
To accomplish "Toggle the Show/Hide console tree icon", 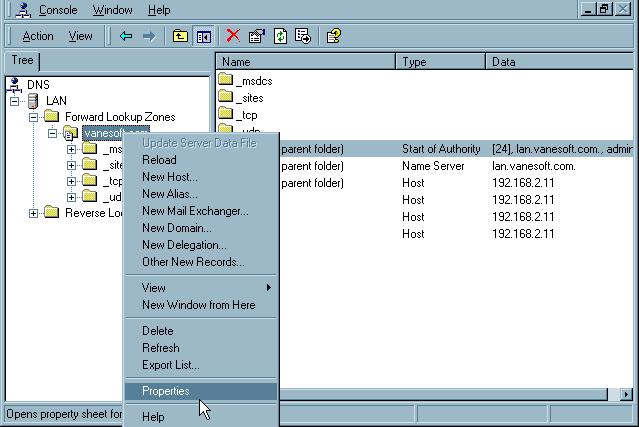I will [x=203, y=37].
